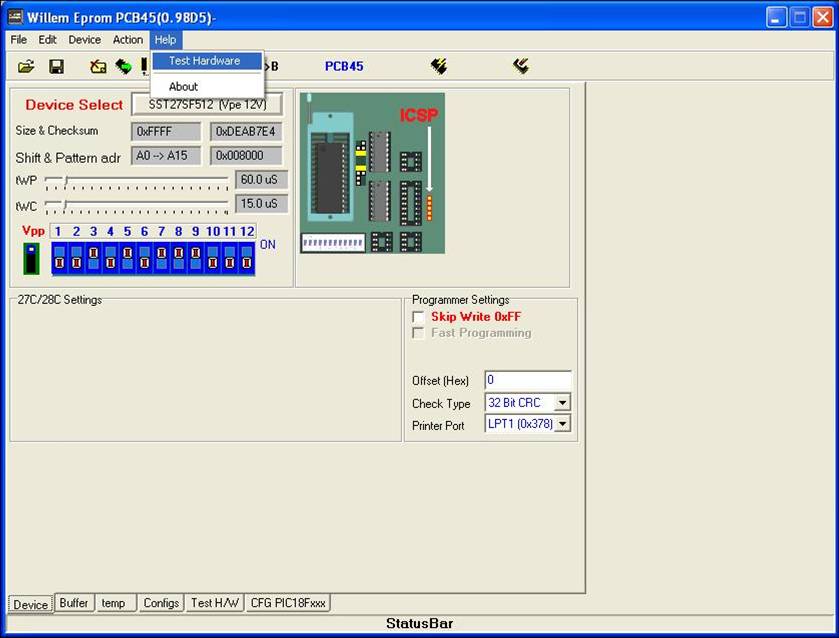Click the Fast Programming checkbox
This screenshot has width=839, height=638.
(x=418, y=333)
